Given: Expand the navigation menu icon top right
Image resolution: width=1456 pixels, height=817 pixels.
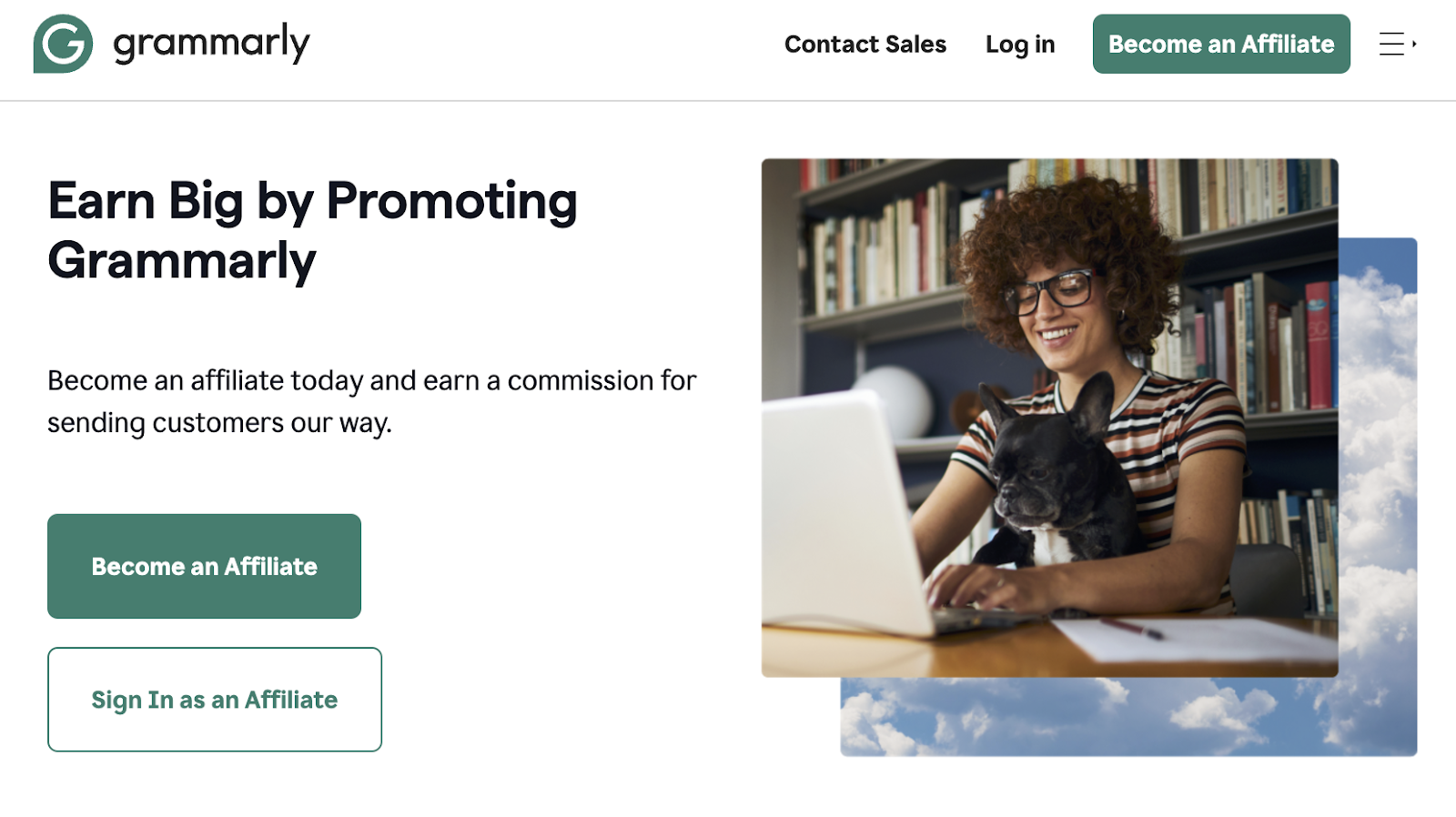Looking at the screenshot, I should [x=1392, y=45].
